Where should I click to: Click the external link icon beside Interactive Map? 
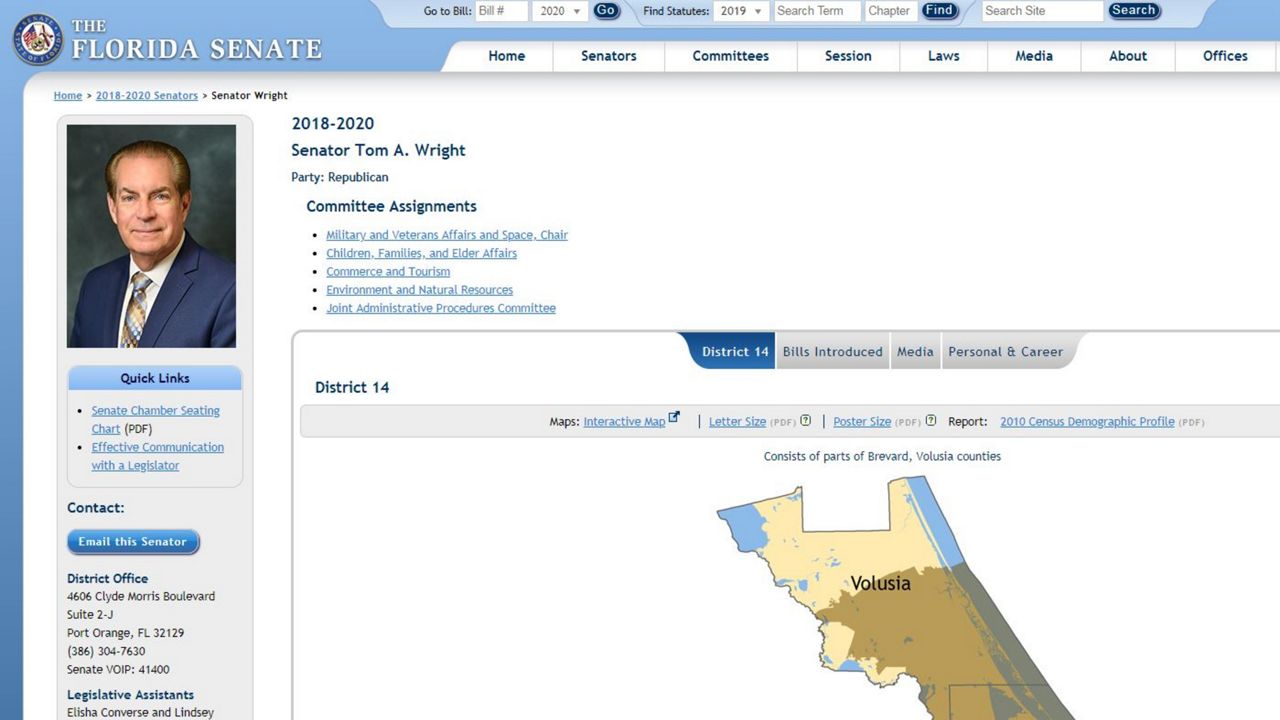coord(674,415)
